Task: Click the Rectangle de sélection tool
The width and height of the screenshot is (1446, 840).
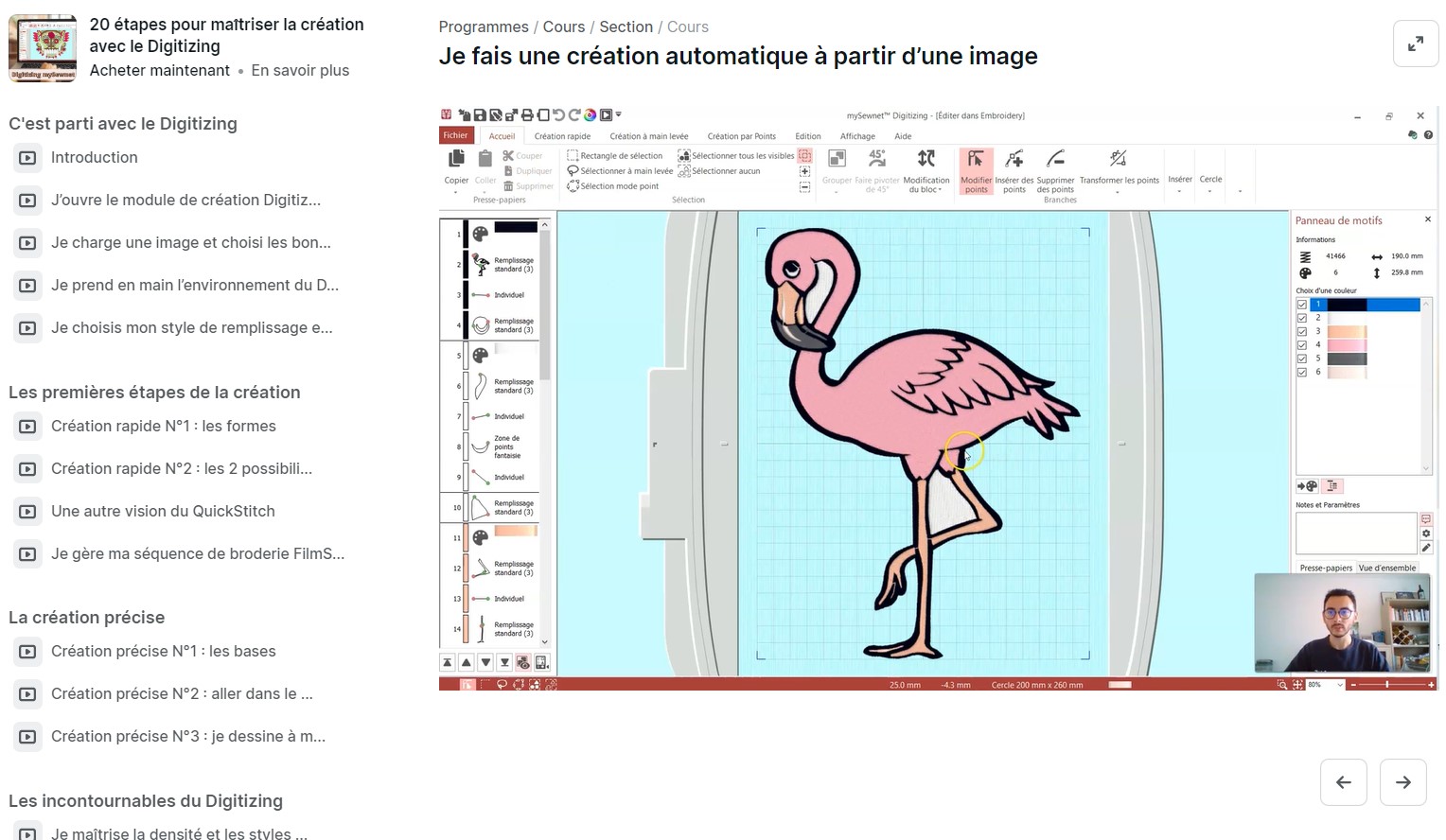Action: (614, 156)
